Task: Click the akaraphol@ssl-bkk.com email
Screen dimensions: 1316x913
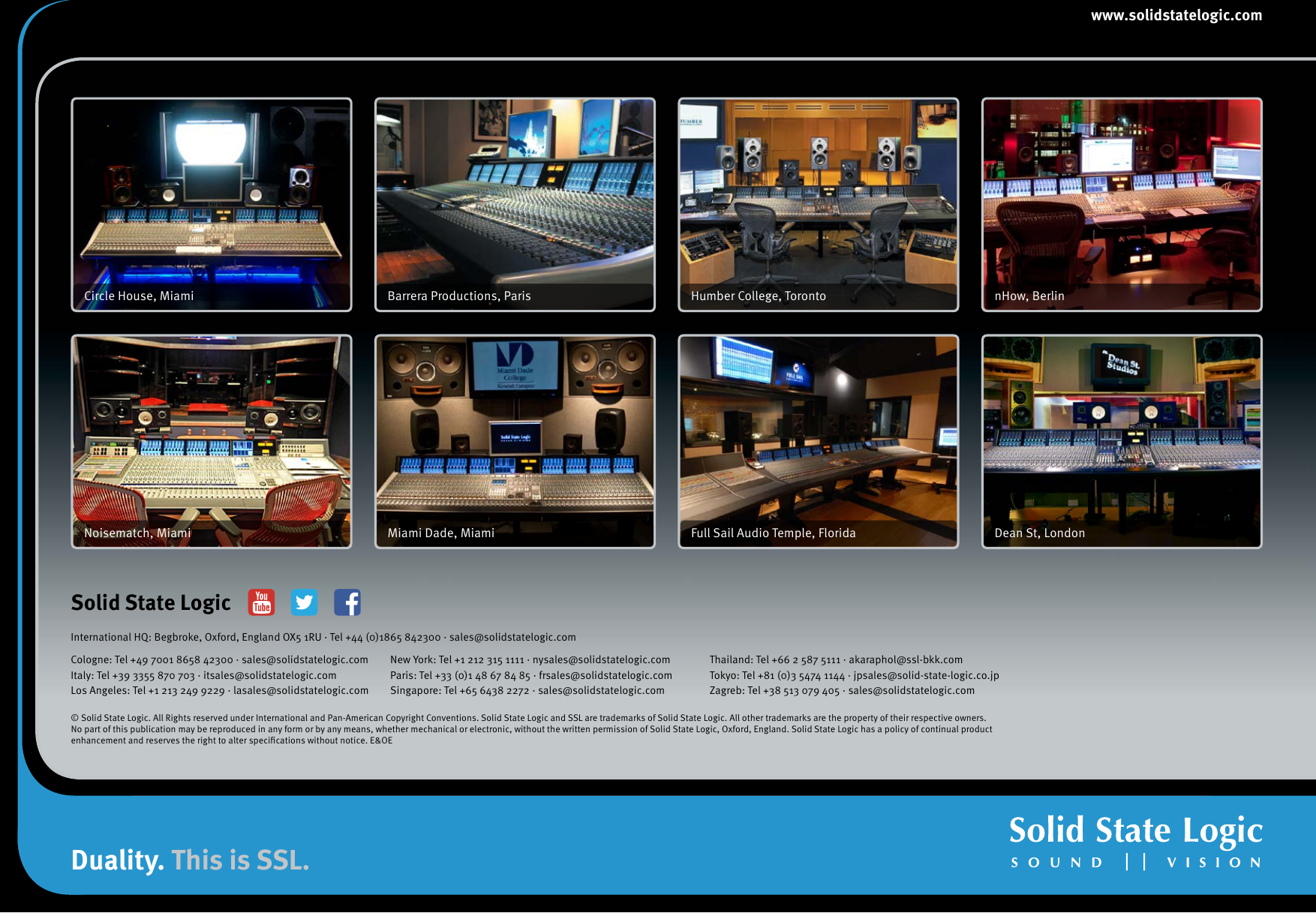Action: pyautogui.click(x=906, y=659)
